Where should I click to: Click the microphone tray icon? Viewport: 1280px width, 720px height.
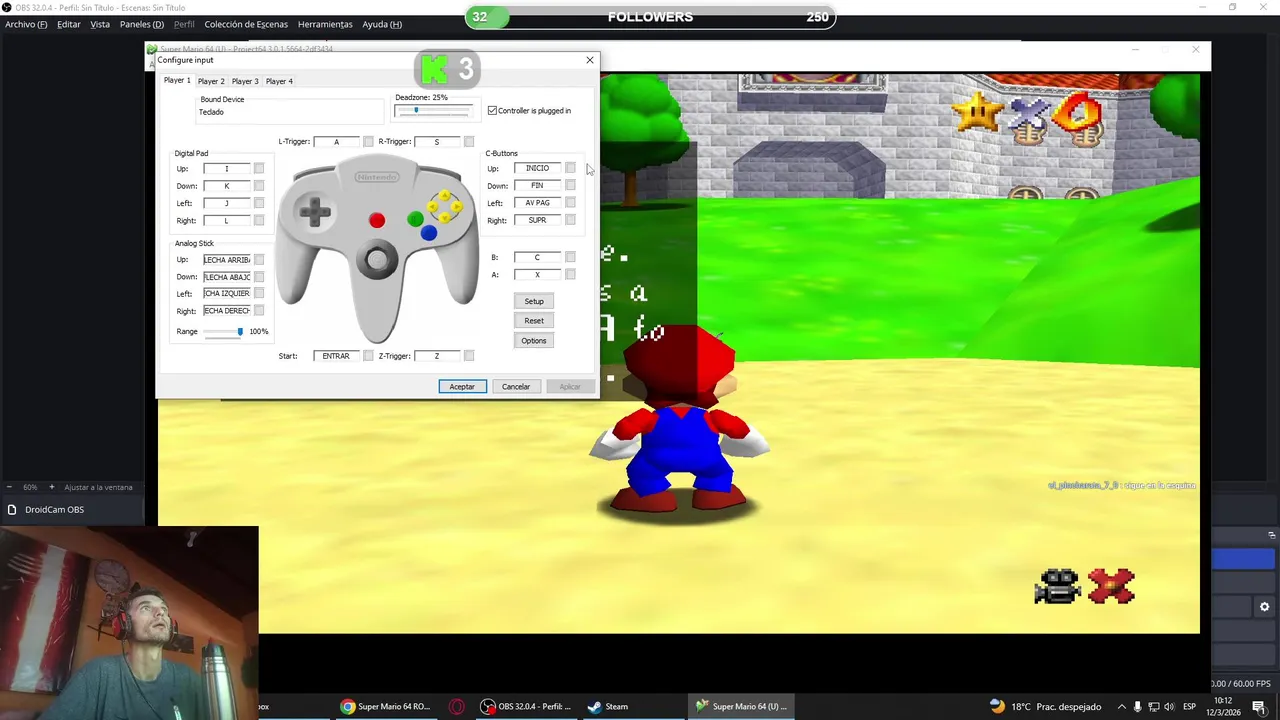coord(1137,706)
